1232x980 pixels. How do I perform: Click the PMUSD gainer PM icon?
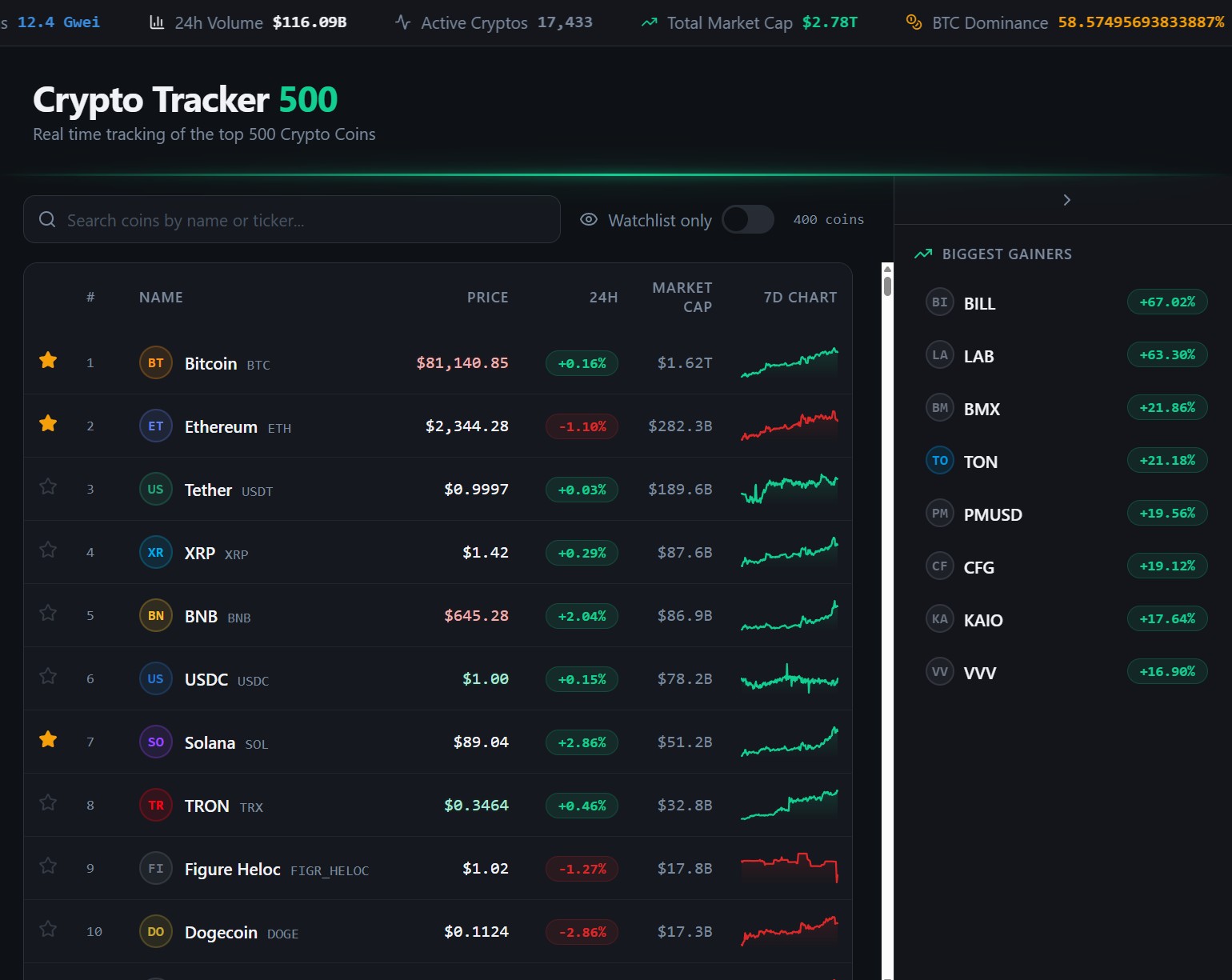click(940, 513)
